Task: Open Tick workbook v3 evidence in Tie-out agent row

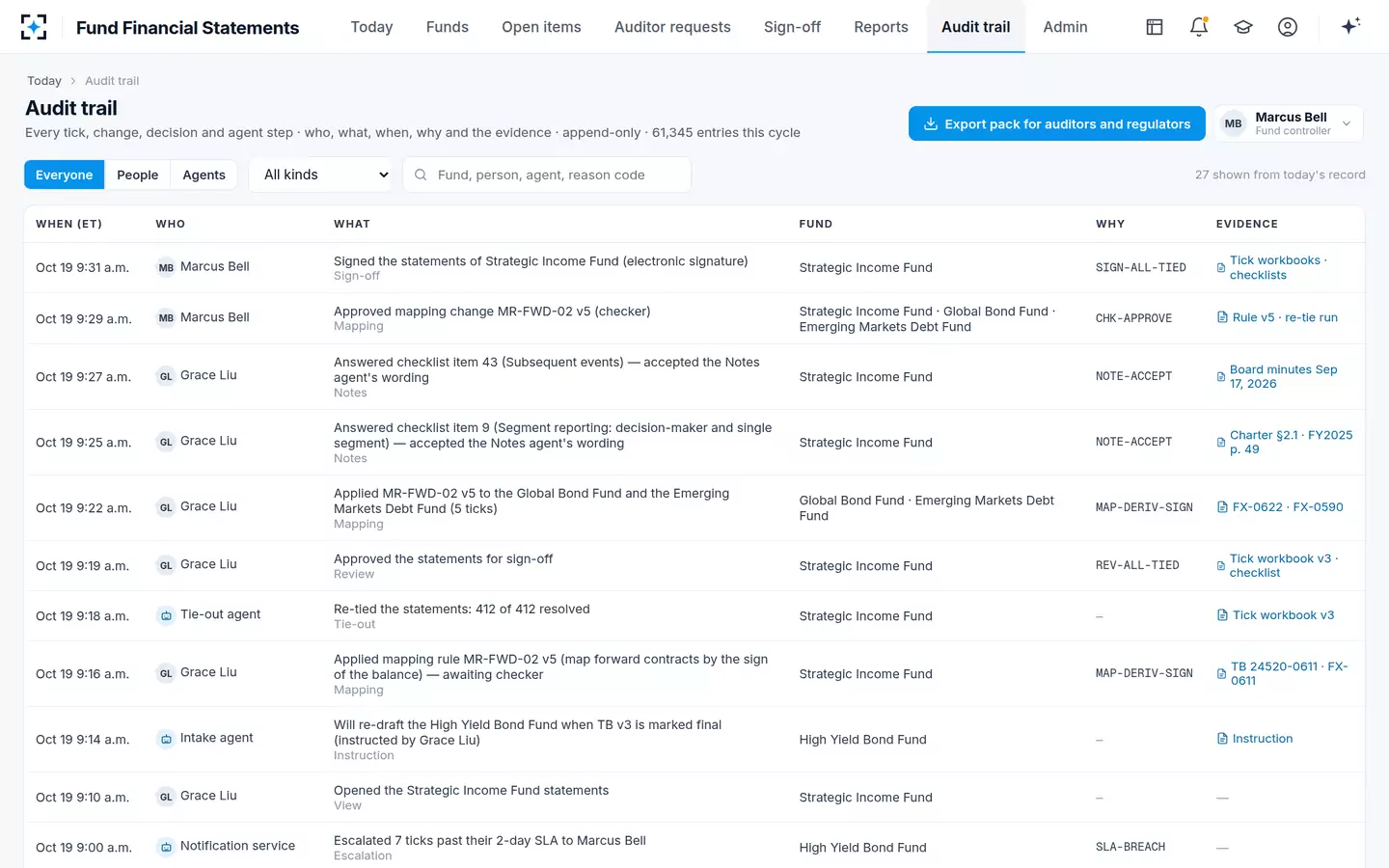Action: [x=1275, y=615]
